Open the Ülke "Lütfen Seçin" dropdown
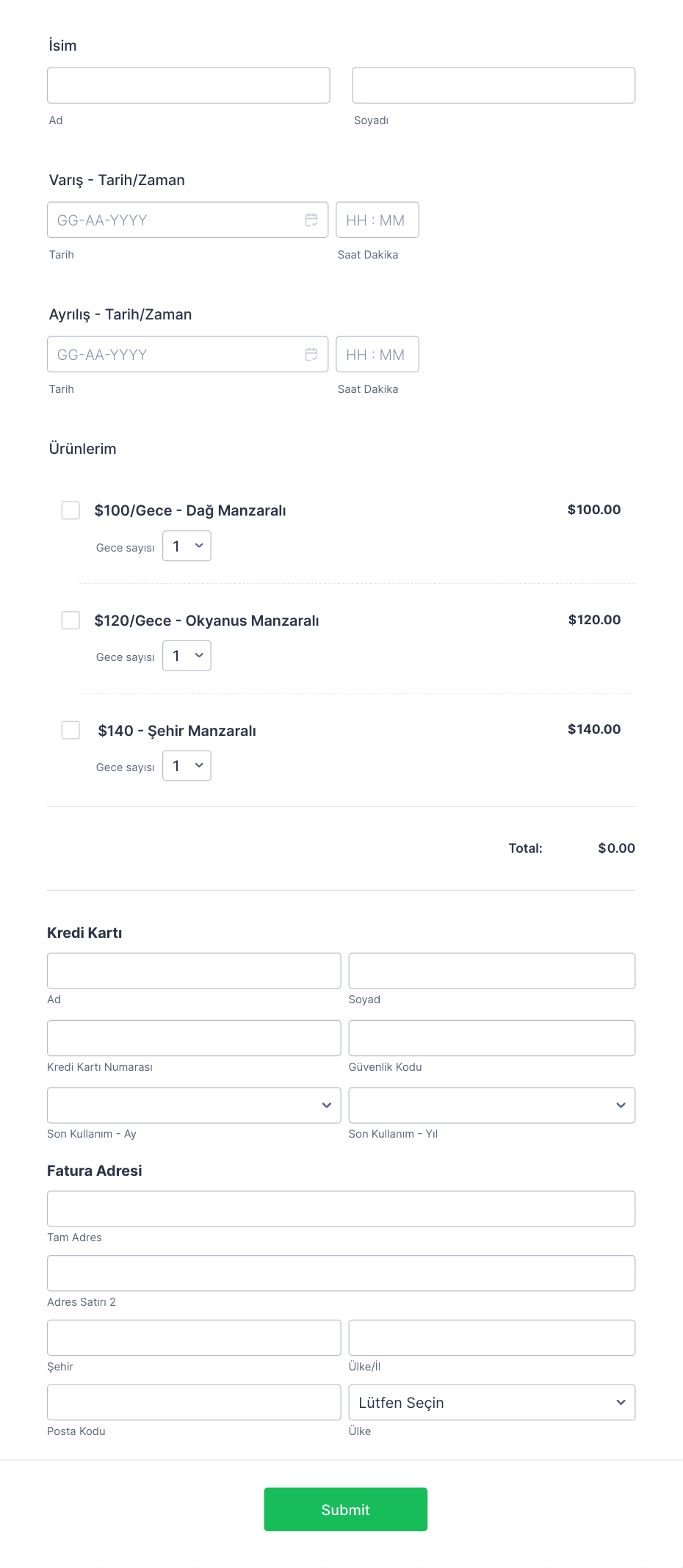Image resolution: width=683 pixels, height=1568 pixels. [491, 1403]
